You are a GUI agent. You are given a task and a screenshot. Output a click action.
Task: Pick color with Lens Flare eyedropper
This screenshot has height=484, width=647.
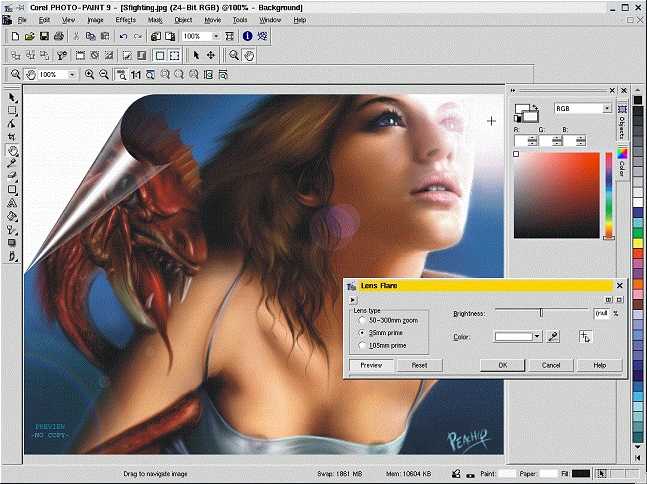552,337
